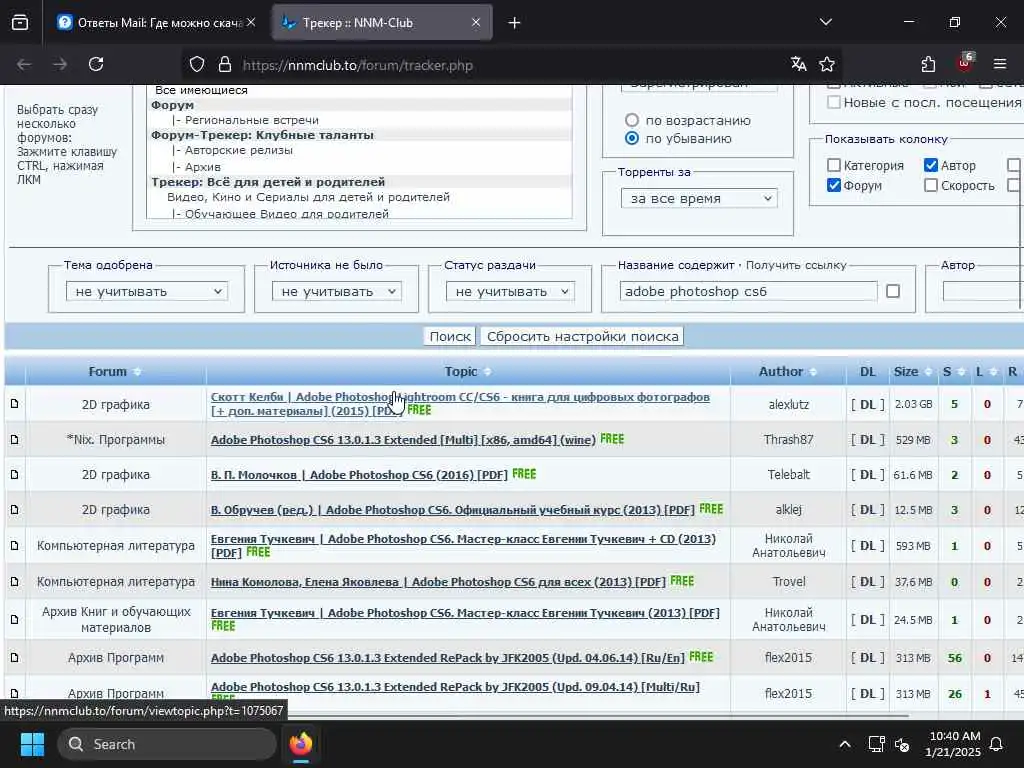Show hidden system tray icons
This screenshot has height=768, width=1024.
point(844,744)
